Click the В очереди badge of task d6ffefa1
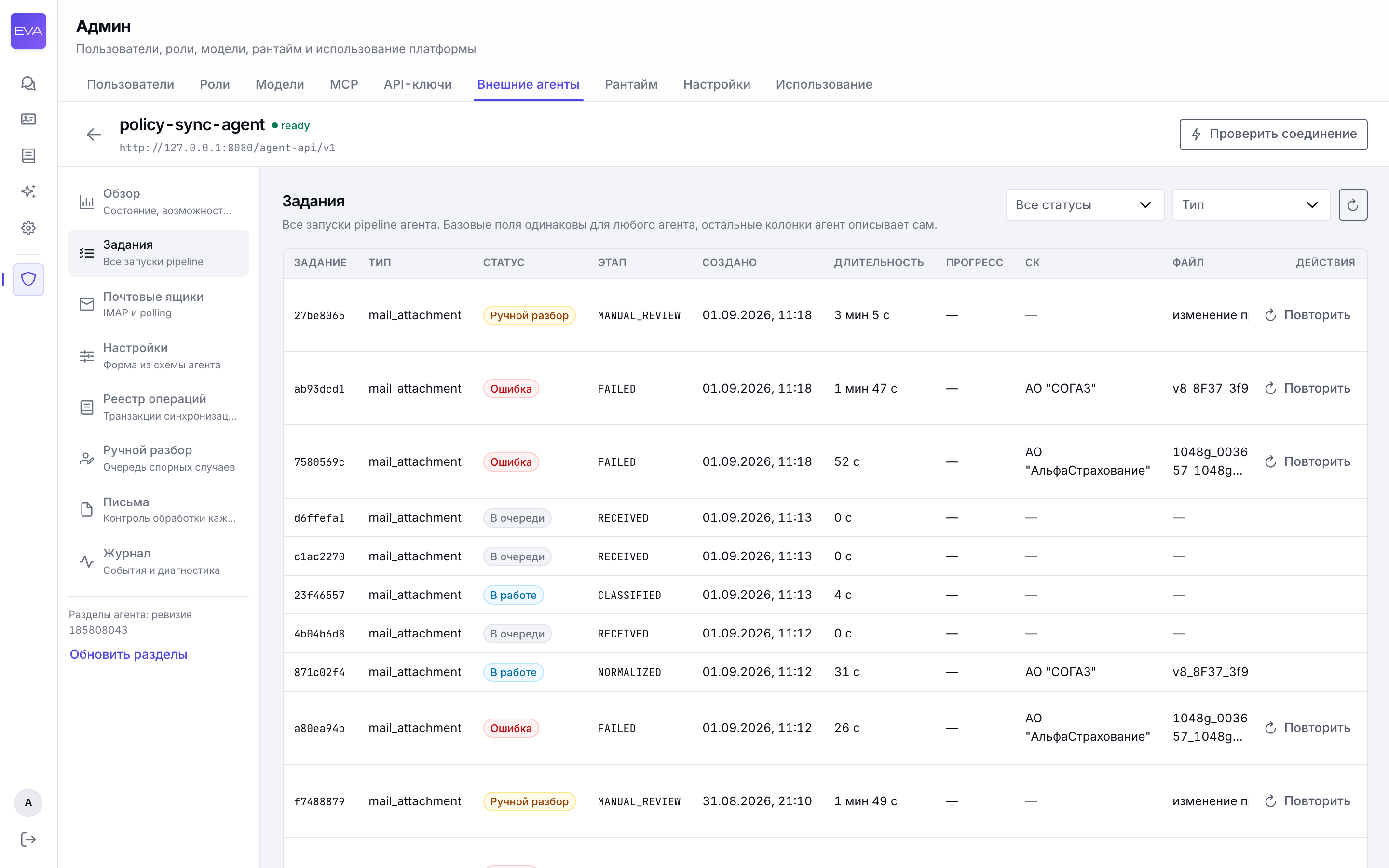 [x=517, y=518]
